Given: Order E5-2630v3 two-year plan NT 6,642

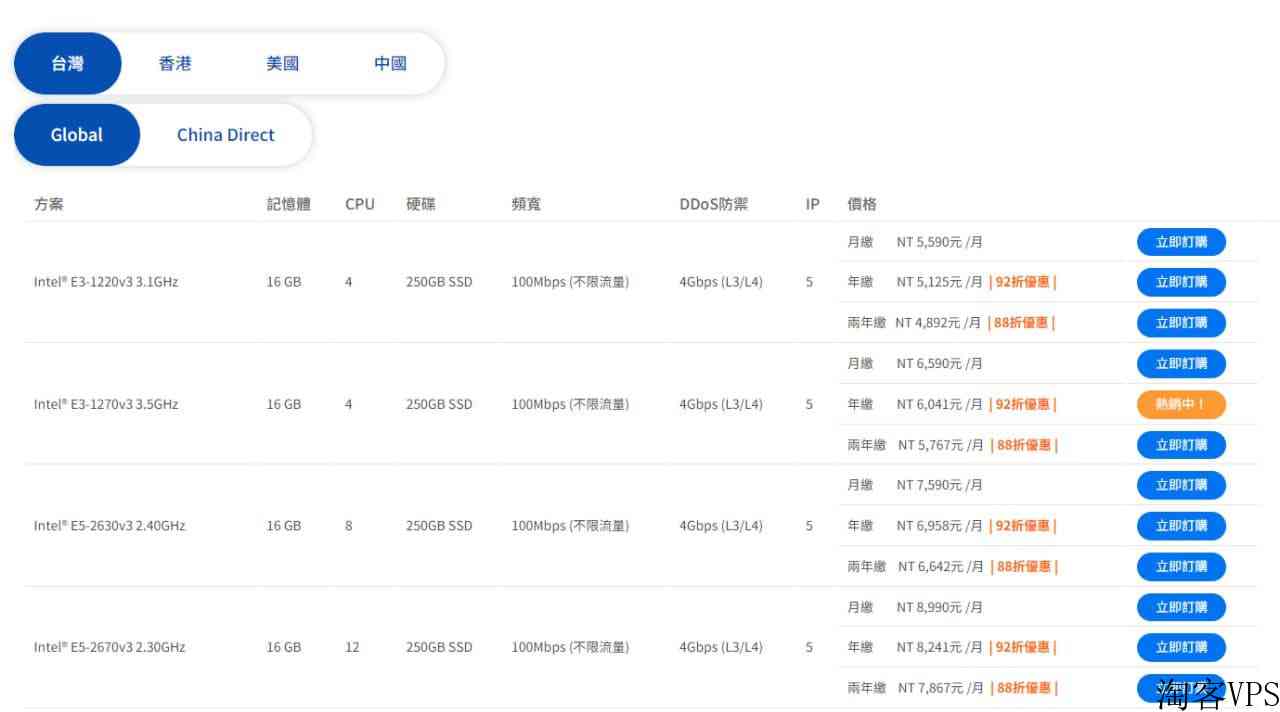Looking at the screenshot, I should (x=1181, y=567).
